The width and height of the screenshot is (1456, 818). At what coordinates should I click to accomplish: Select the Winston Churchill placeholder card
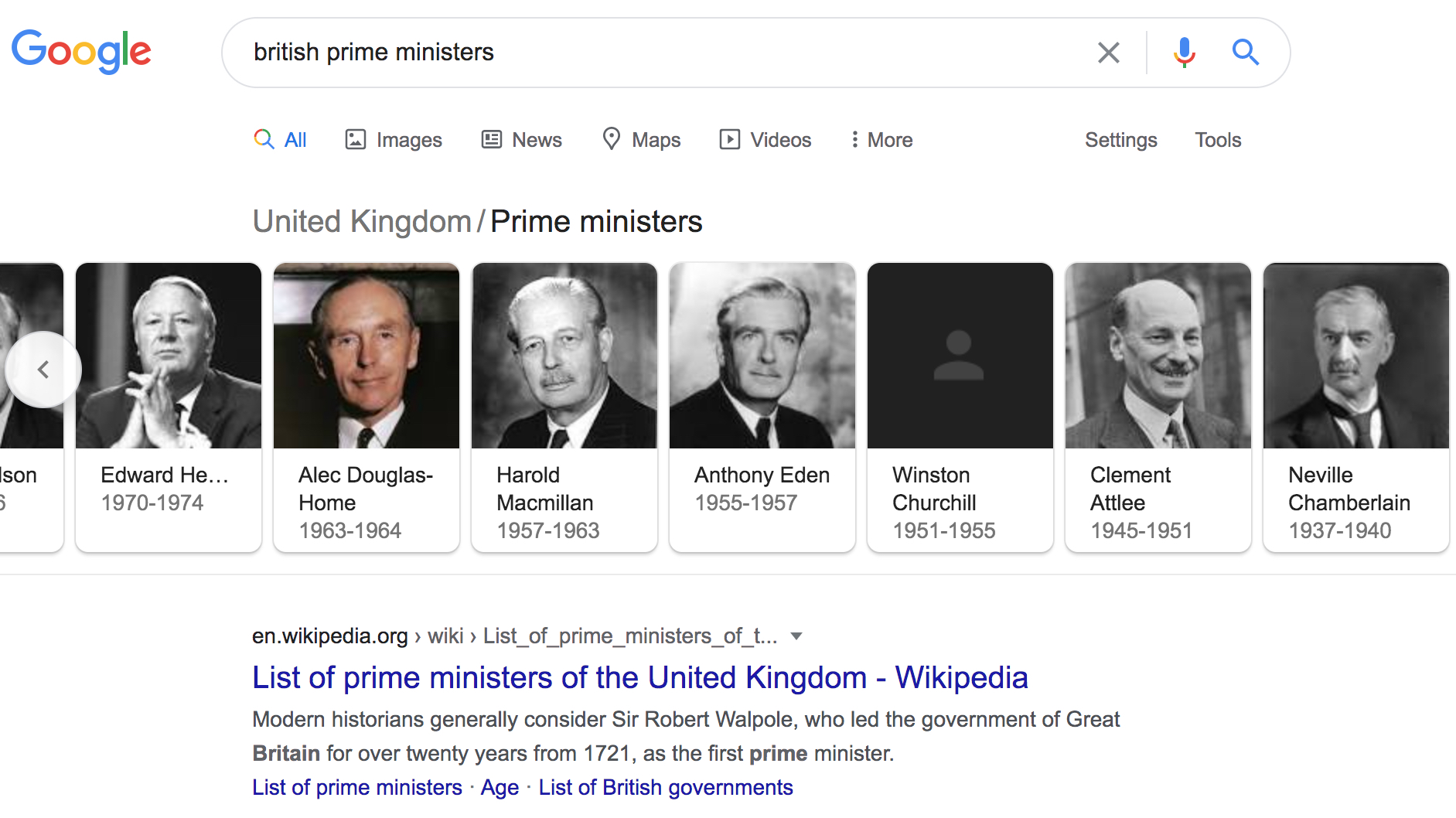point(960,406)
